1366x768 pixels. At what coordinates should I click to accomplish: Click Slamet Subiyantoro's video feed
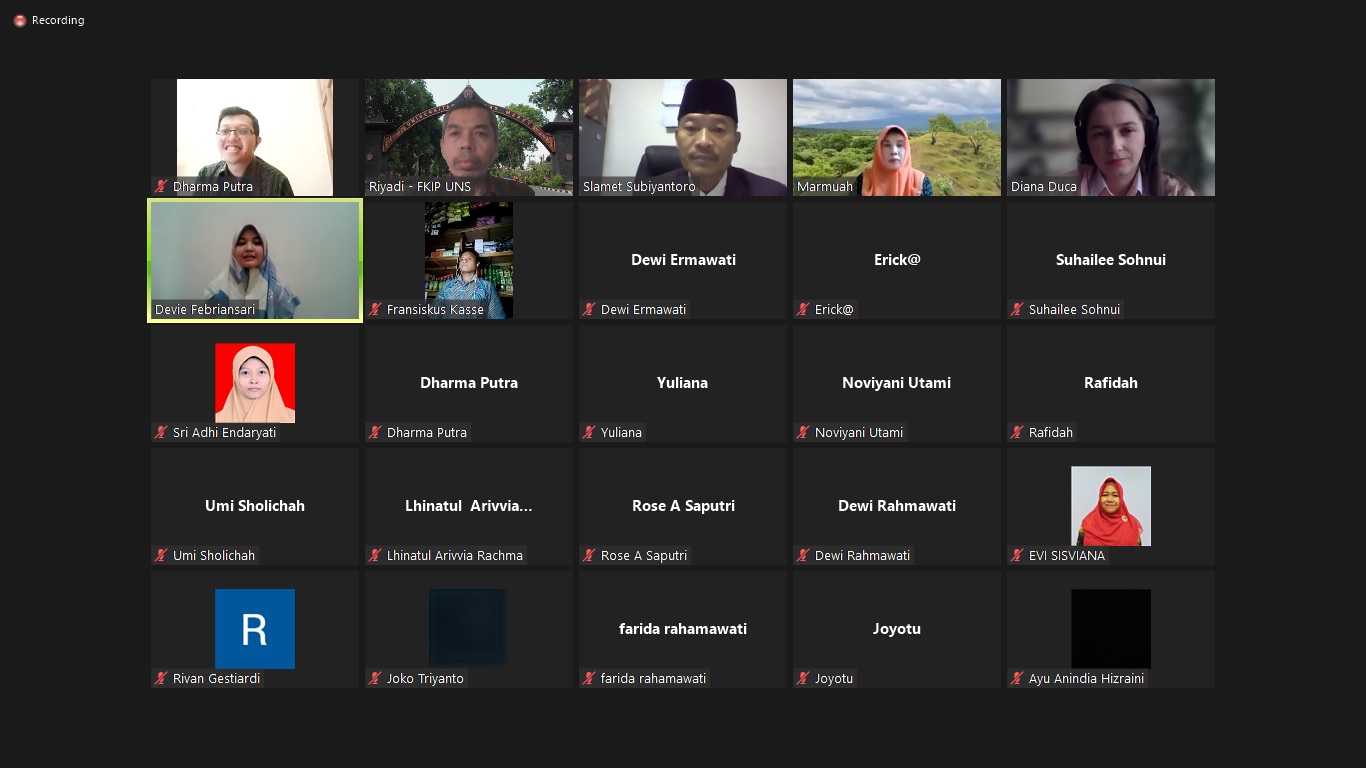[x=682, y=135]
